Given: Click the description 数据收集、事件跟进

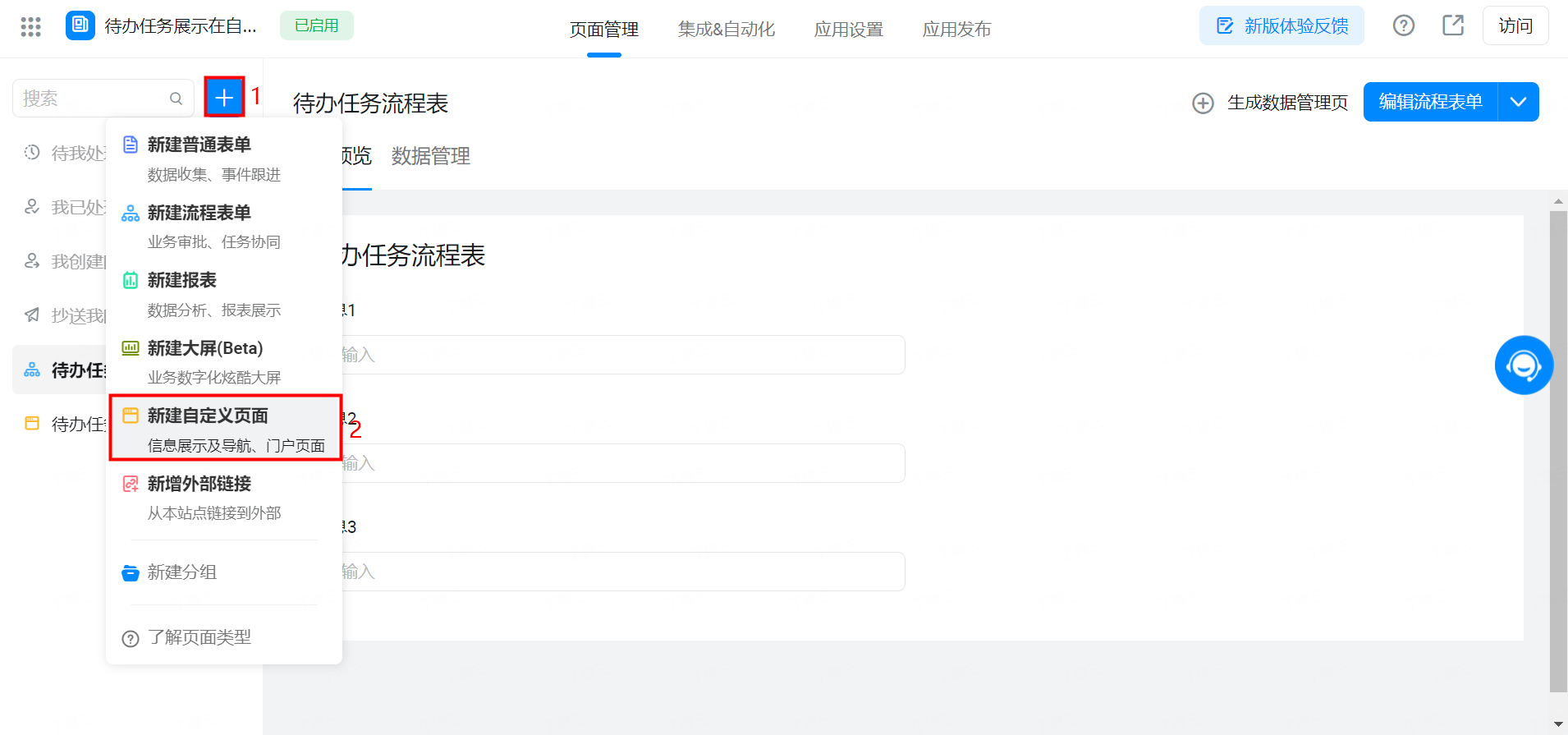Looking at the screenshot, I should pos(214,175).
